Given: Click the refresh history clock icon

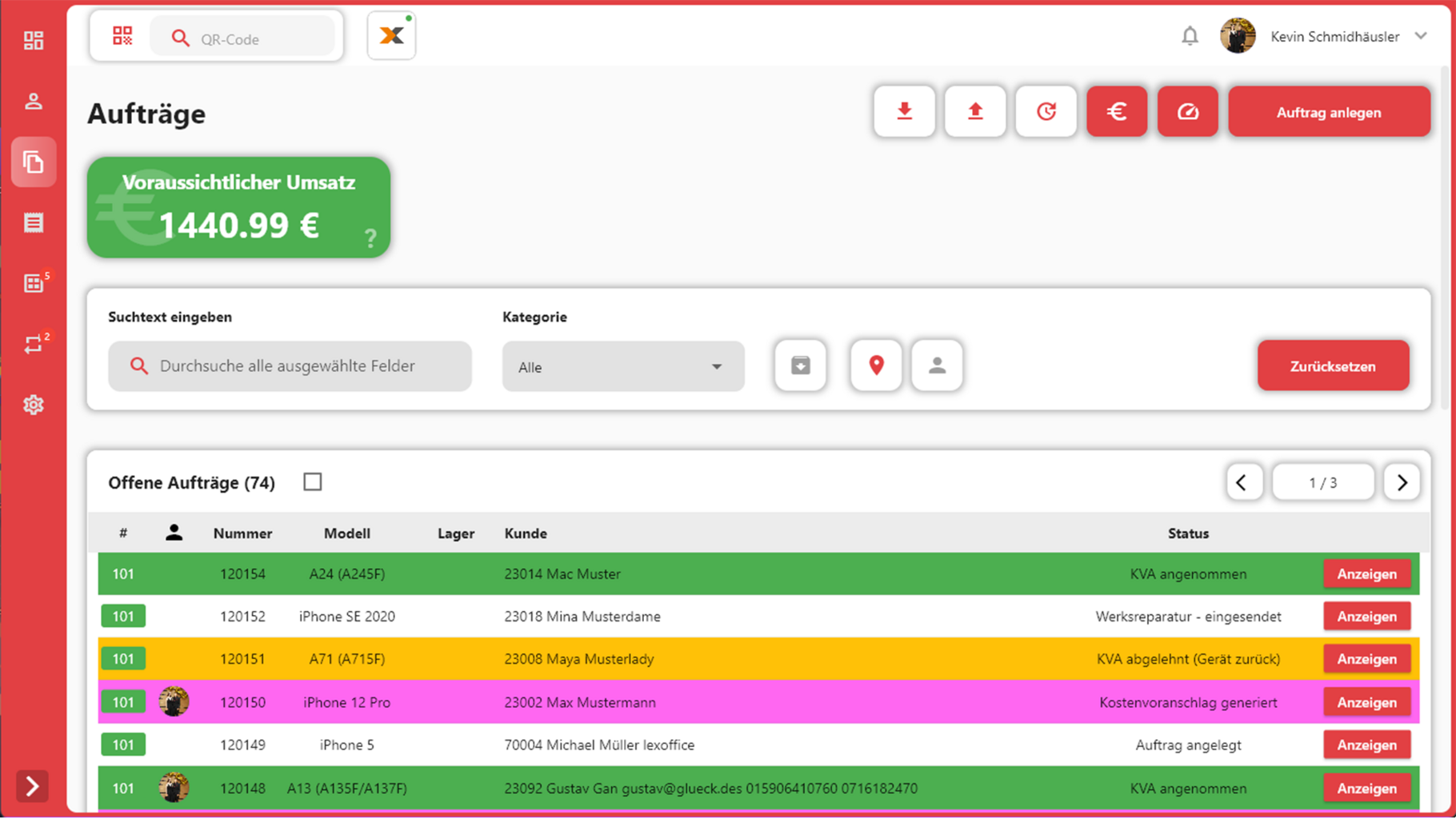Looking at the screenshot, I should pos(1046,112).
